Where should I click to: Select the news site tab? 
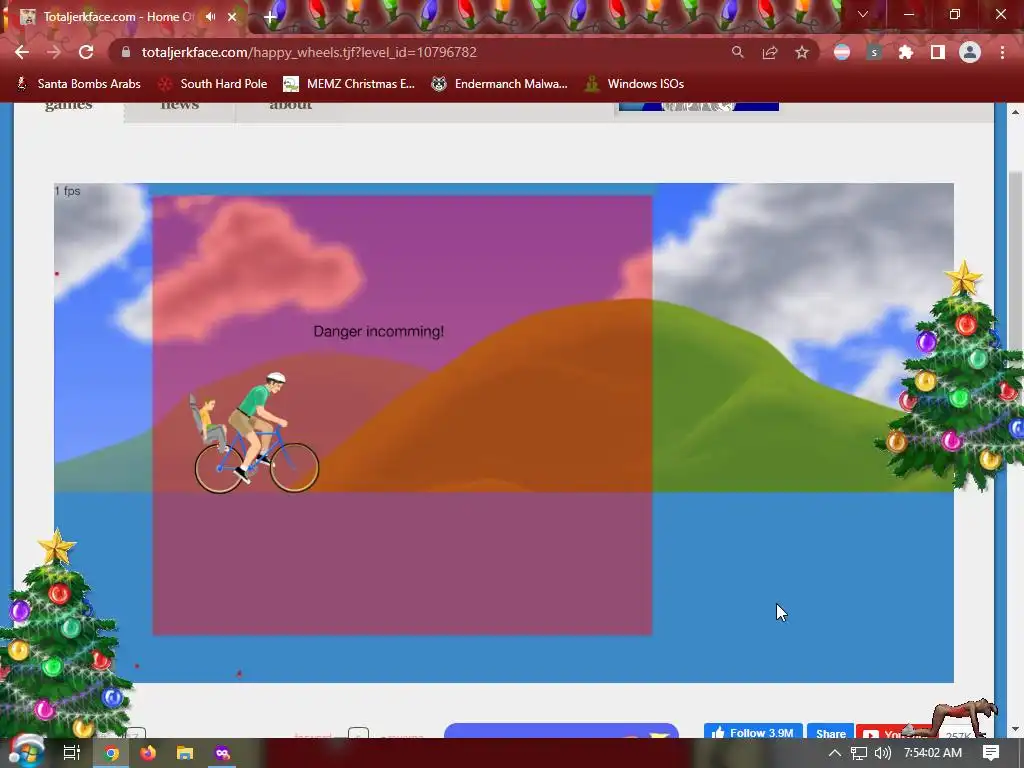tap(180, 106)
